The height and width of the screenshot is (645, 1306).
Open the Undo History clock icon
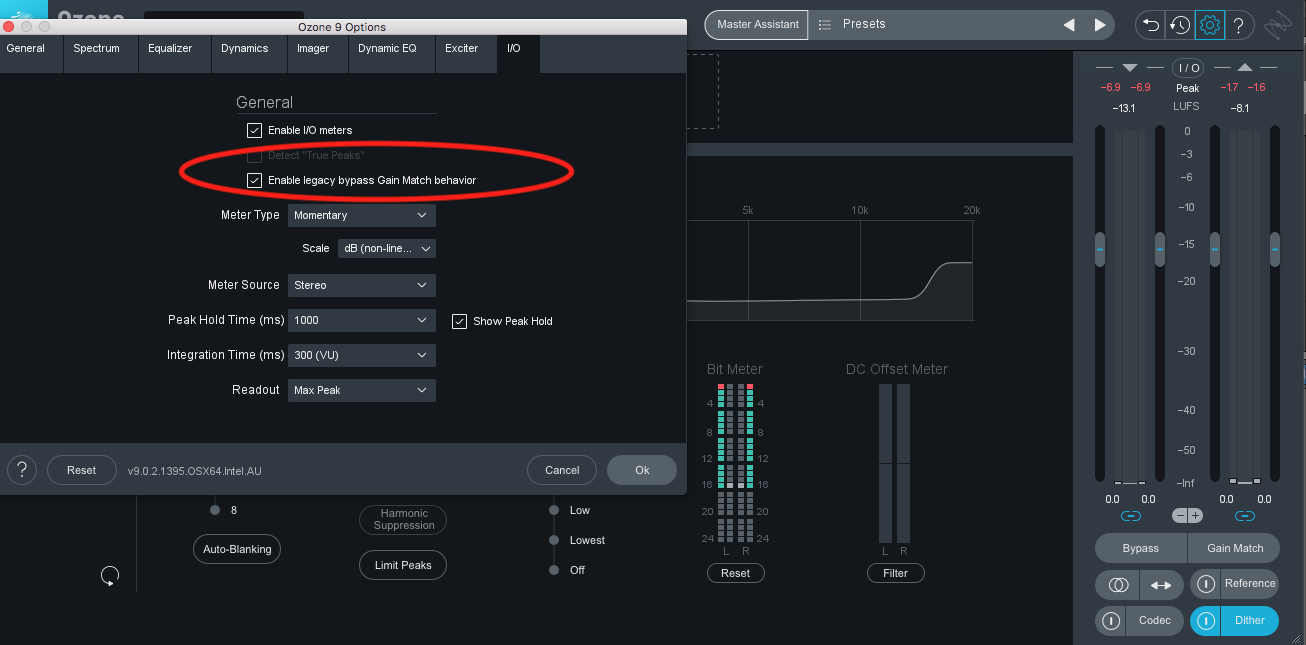pos(1180,25)
